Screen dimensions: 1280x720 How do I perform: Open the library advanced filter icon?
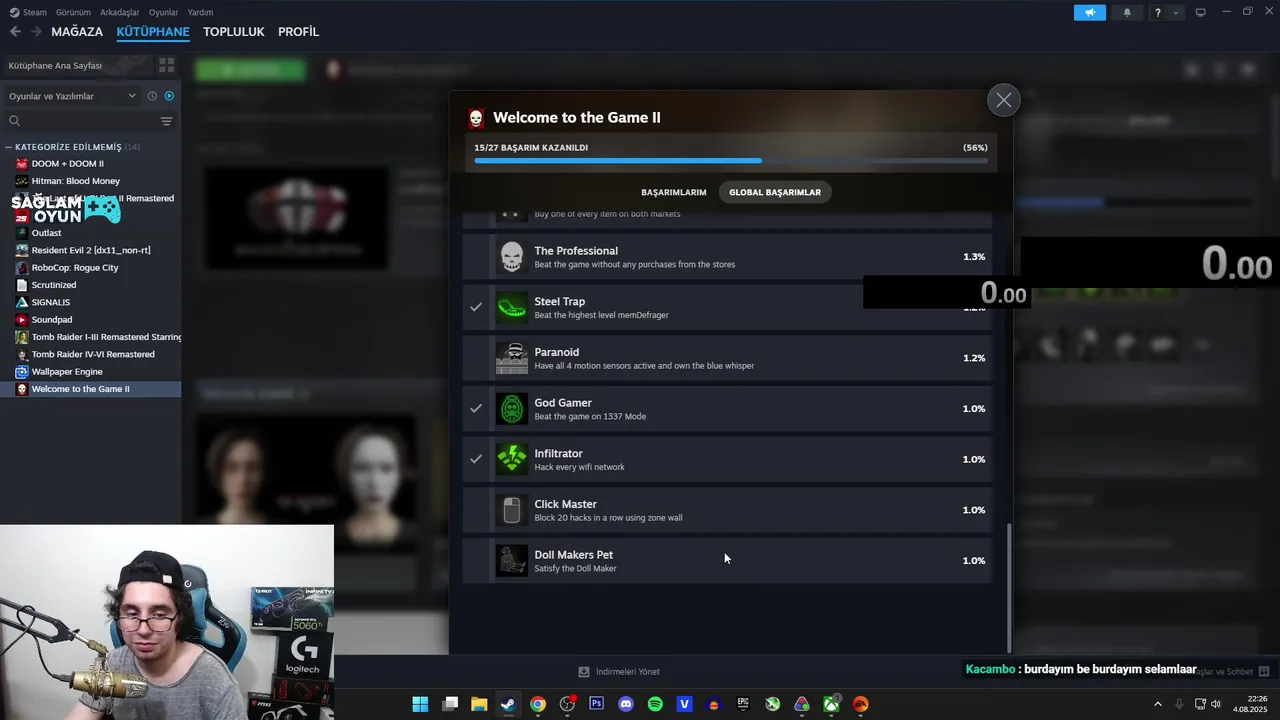coord(167,121)
